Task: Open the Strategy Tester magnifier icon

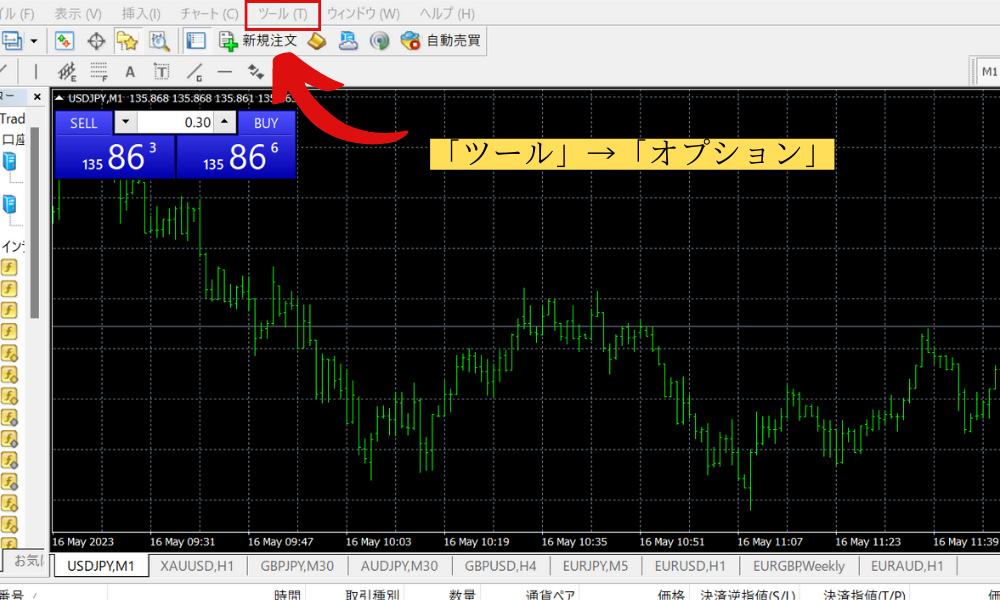Action: tap(158, 41)
